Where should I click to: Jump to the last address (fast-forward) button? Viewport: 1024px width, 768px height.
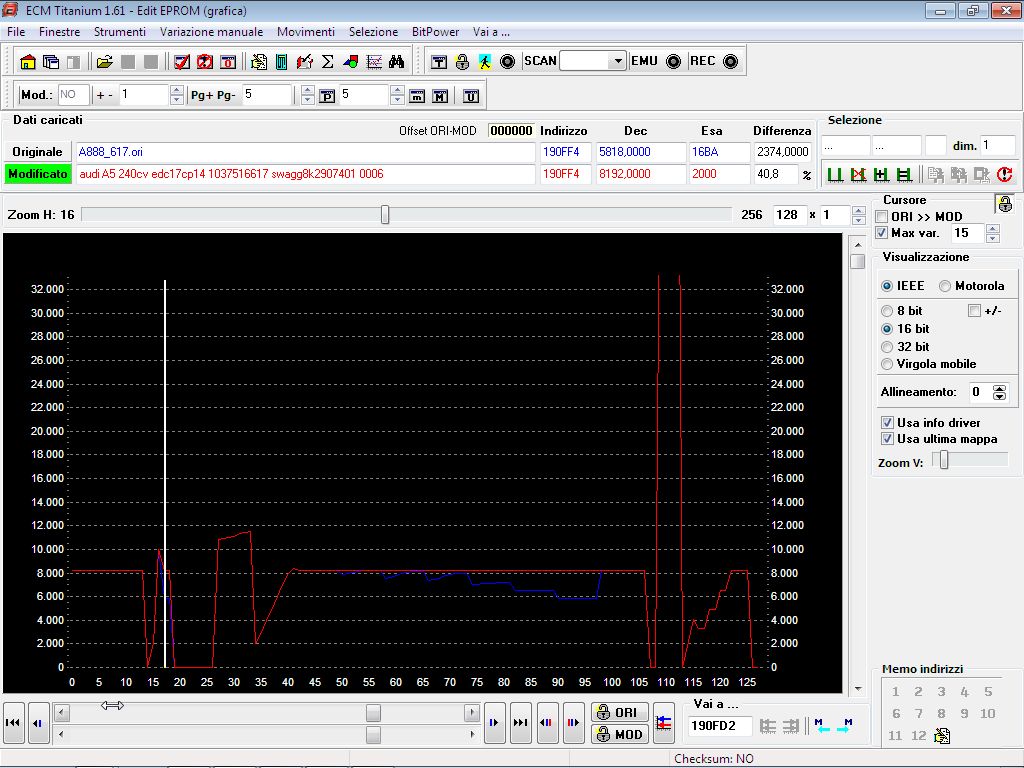(x=520, y=723)
